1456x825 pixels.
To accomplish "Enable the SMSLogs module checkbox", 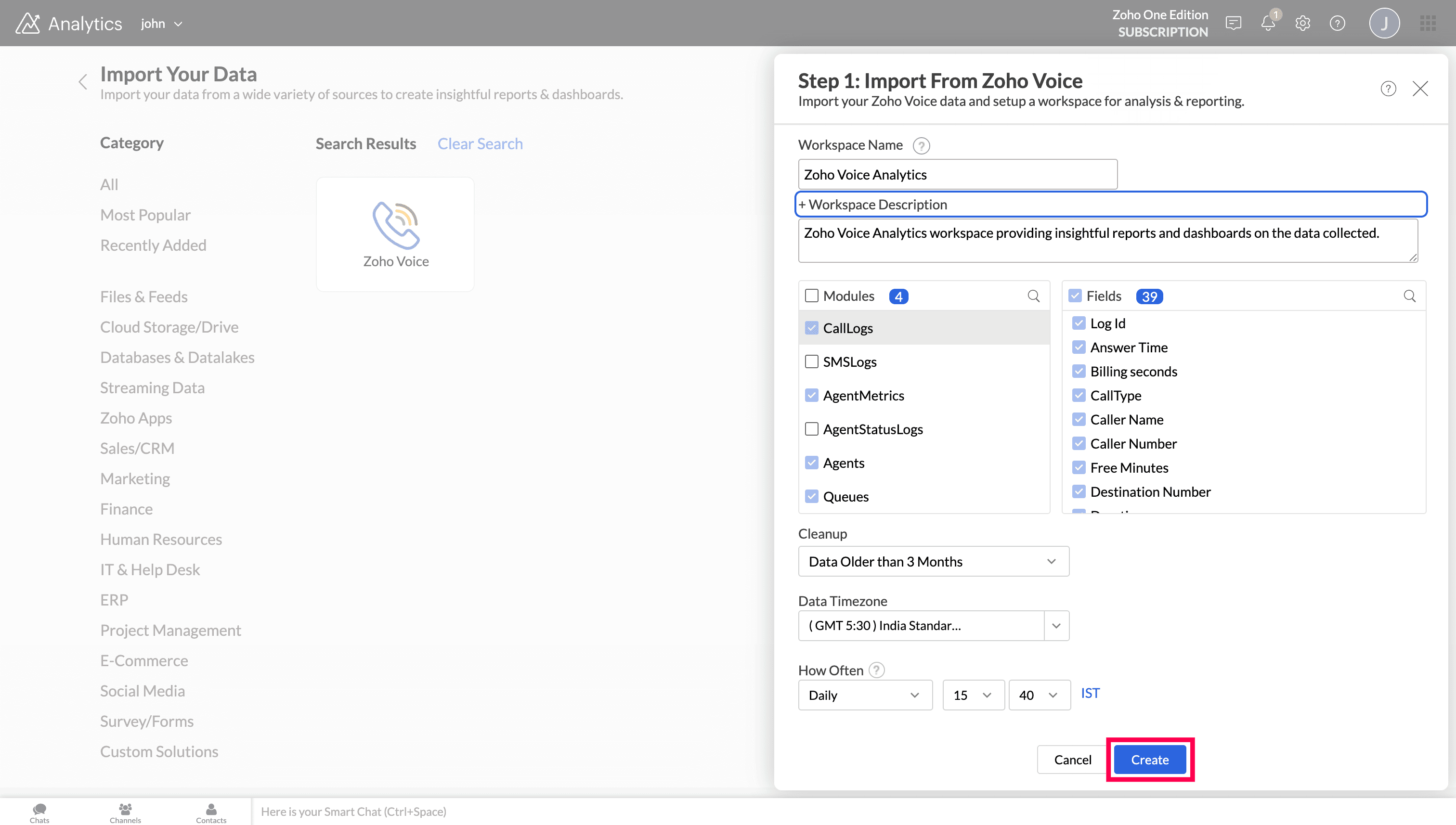I will click(x=812, y=361).
